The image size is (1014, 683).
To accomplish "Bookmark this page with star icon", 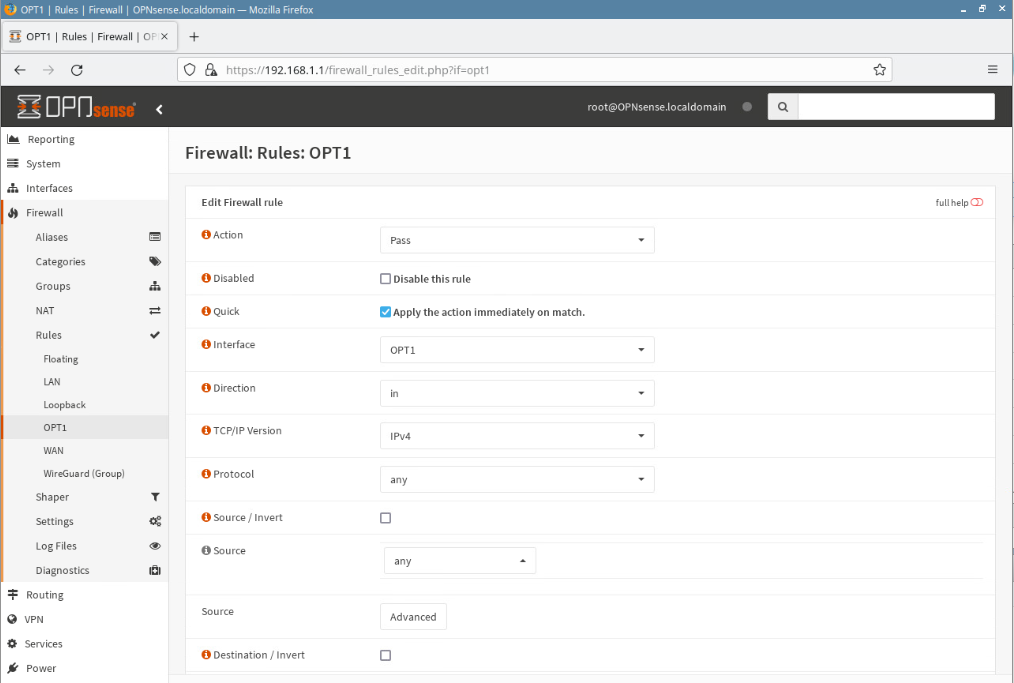I will click(879, 70).
